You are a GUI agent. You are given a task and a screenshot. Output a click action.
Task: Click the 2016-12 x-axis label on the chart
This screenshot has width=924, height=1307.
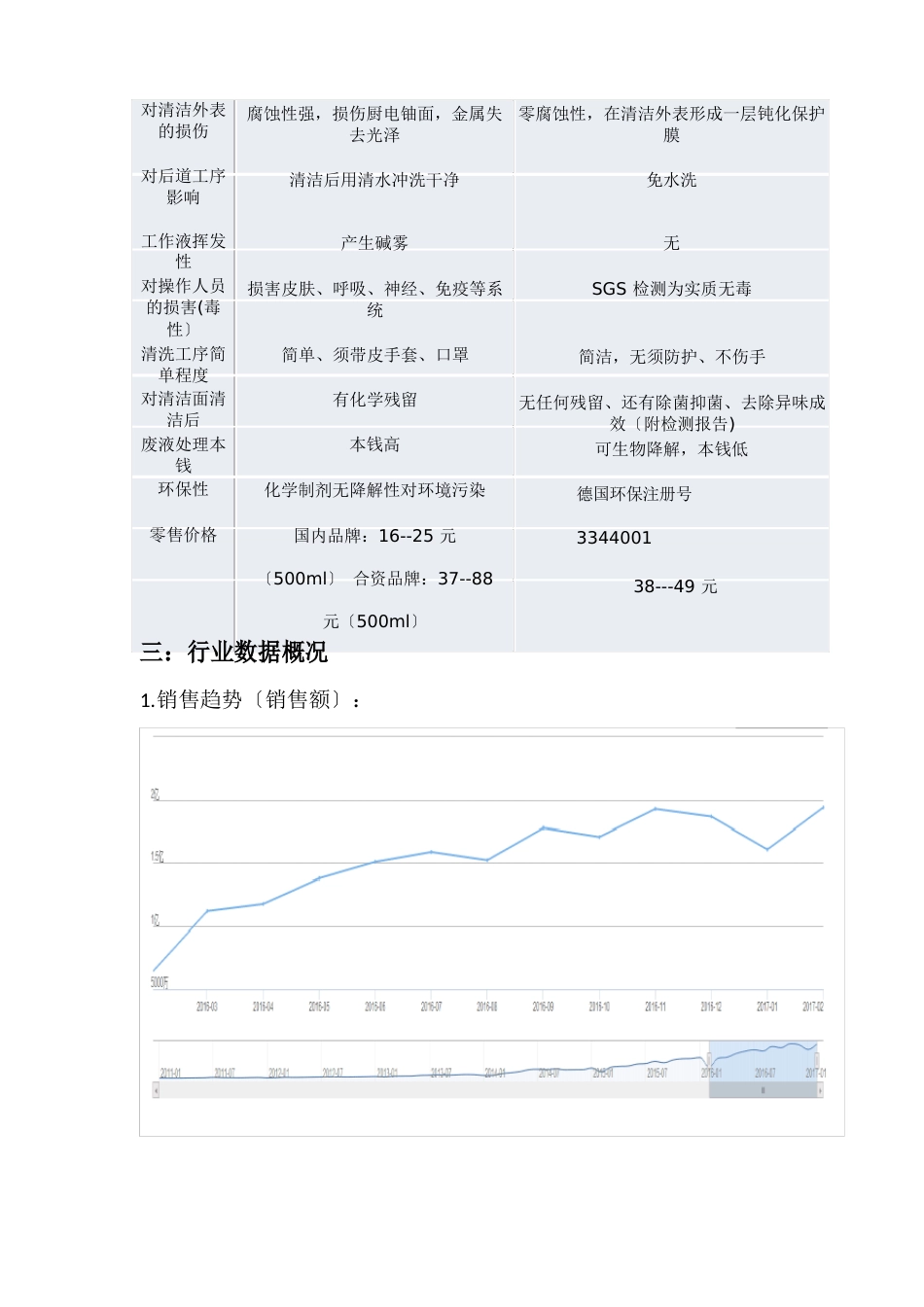(x=711, y=1007)
